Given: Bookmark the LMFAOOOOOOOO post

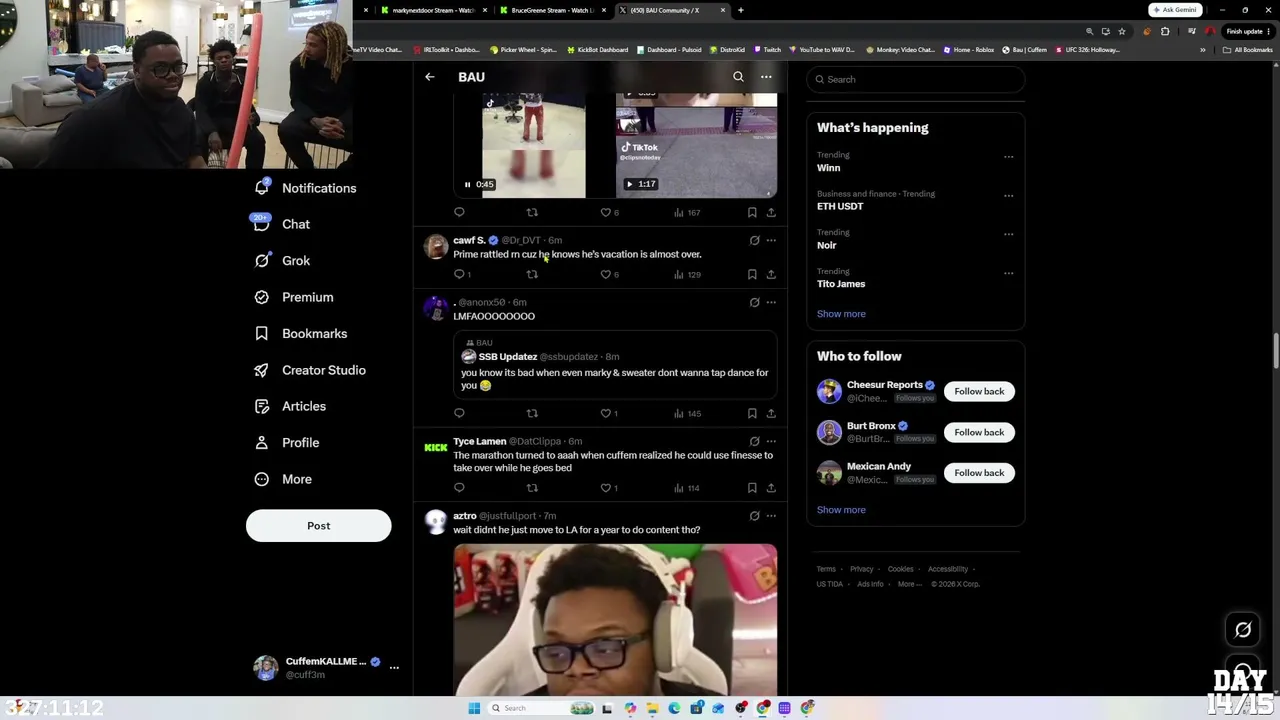Looking at the screenshot, I should (x=752, y=413).
